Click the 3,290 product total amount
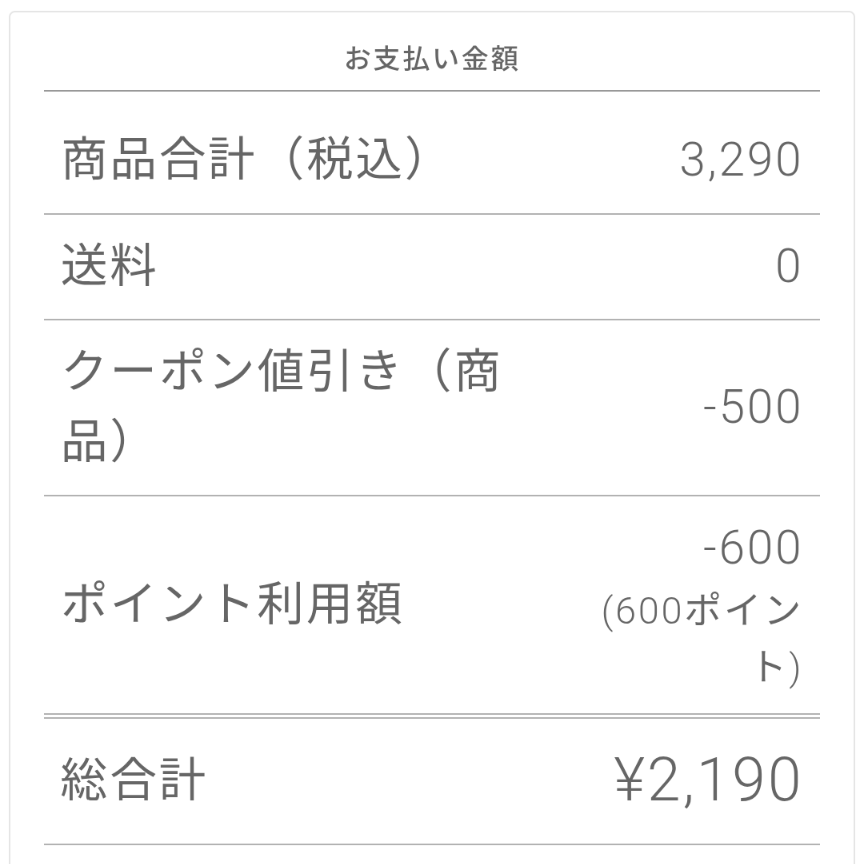The height and width of the screenshot is (864, 864). click(x=740, y=159)
